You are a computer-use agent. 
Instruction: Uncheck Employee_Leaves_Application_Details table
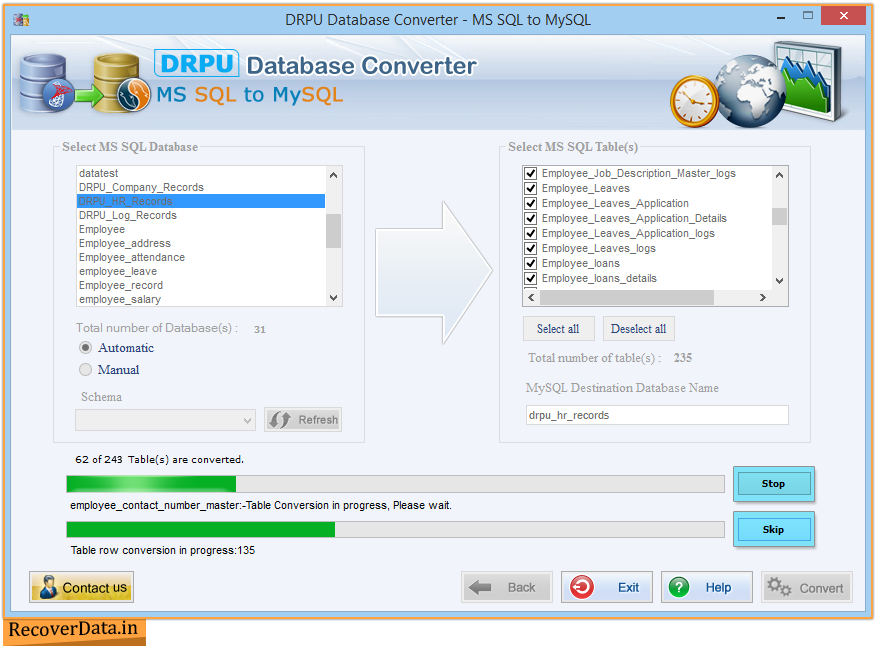pyautogui.click(x=531, y=218)
